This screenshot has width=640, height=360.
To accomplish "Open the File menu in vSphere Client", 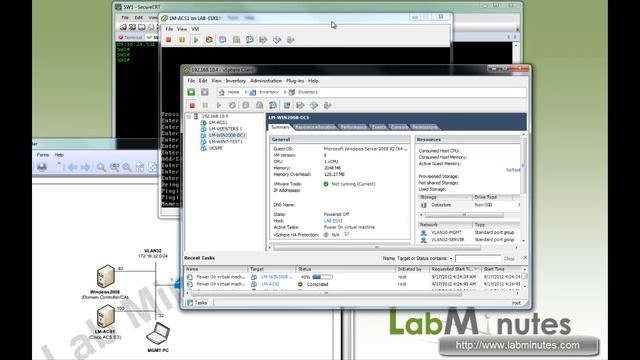I will (x=191, y=81).
